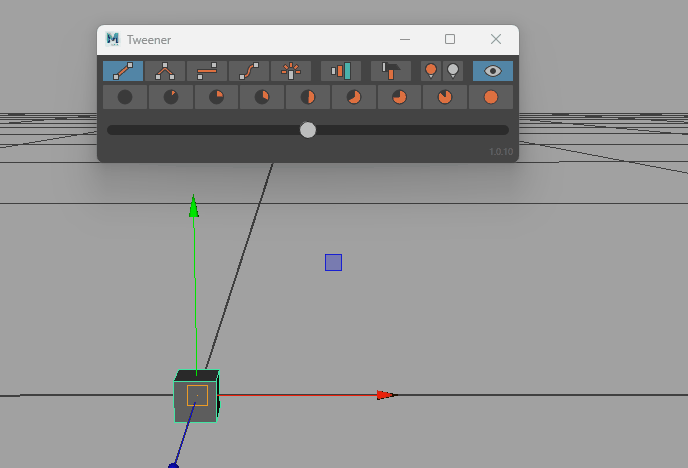The image size is (688, 468).
Task: Select the Towards neighbors tween mode icon
Action: [165, 71]
